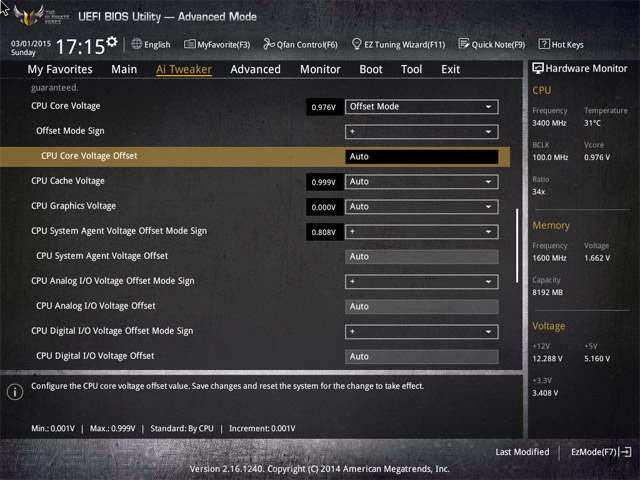Open Analog I/O Voltage Offset Mode Sign dropdown
The height and width of the screenshot is (480, 640).
click(x=422, y=282)
